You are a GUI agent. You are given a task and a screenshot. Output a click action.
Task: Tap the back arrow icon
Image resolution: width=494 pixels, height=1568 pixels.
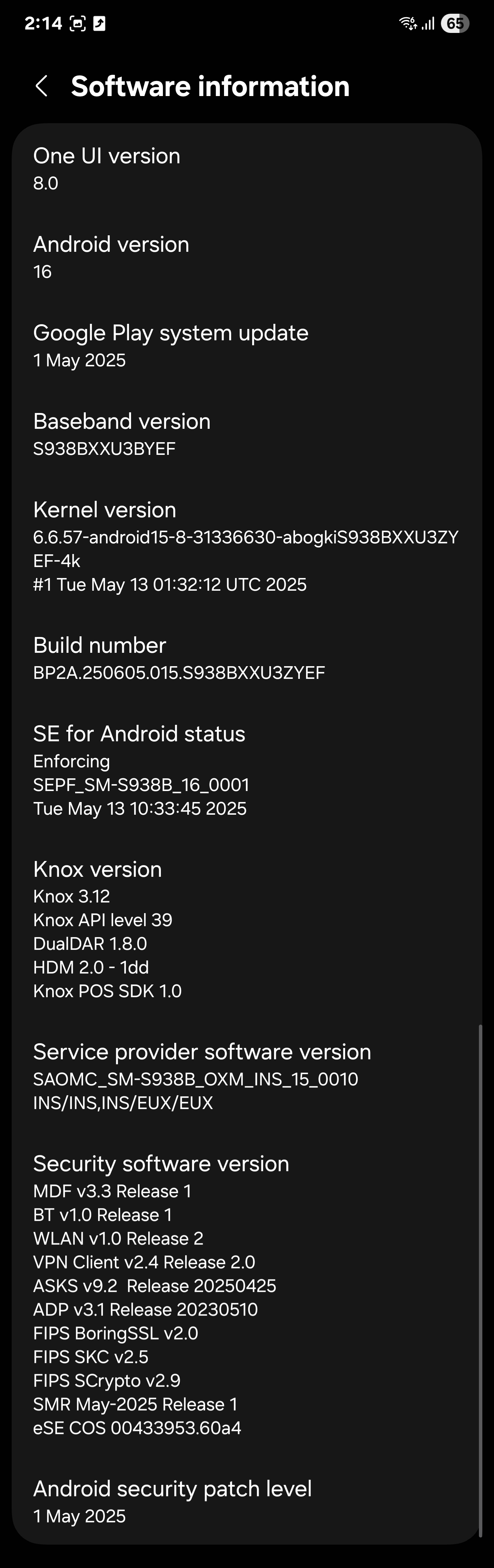click(42, 86)
